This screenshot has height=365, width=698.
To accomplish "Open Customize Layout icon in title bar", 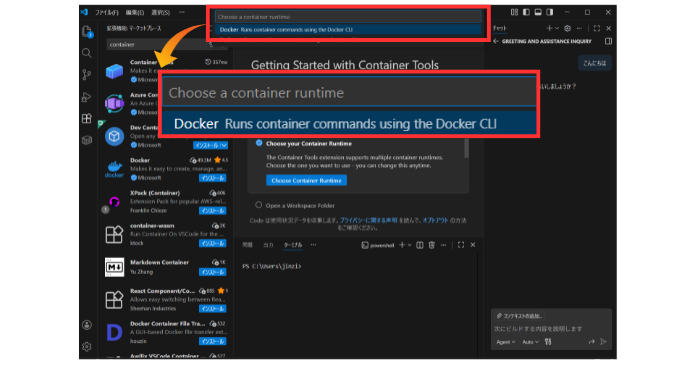I will (x=514, y=12).
